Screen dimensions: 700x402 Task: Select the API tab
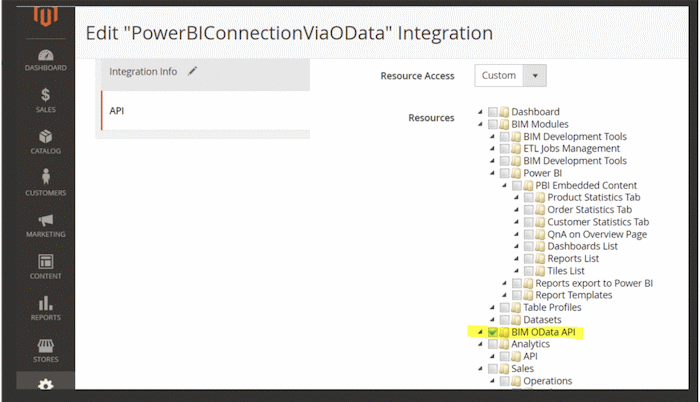pyautogui.click(x=205, y=110)
